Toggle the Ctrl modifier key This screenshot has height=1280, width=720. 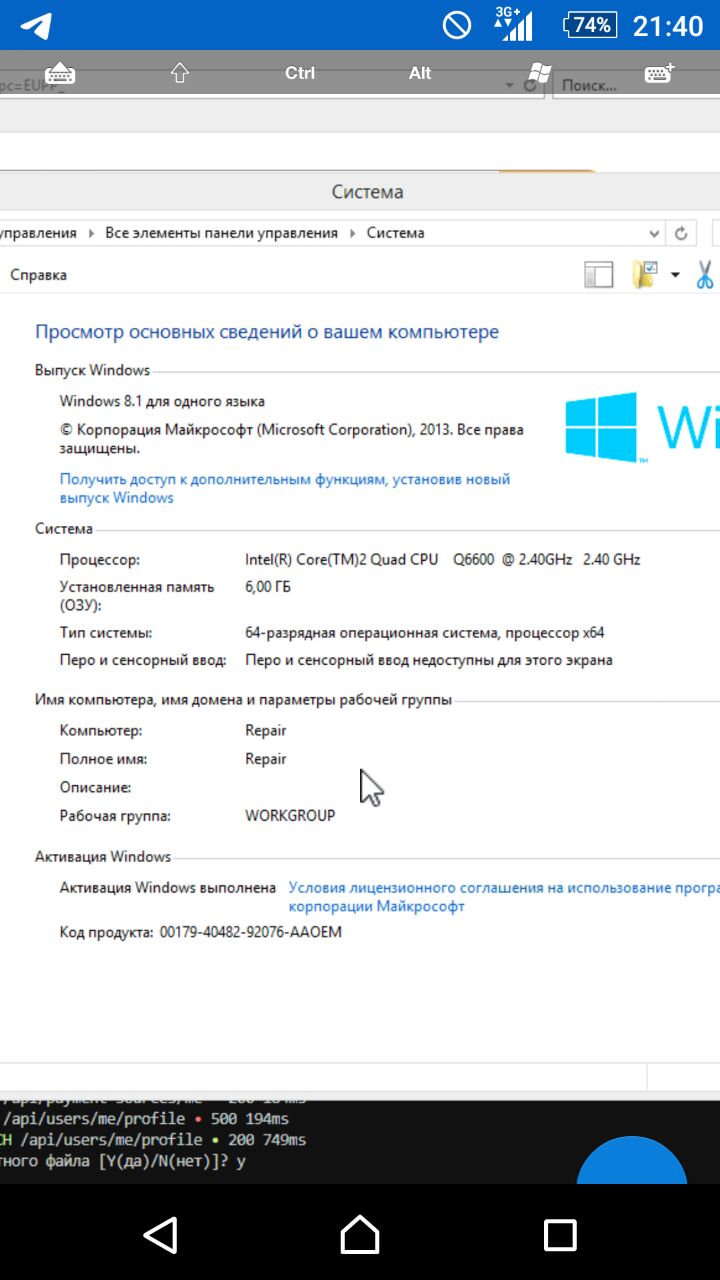[300, 73]
